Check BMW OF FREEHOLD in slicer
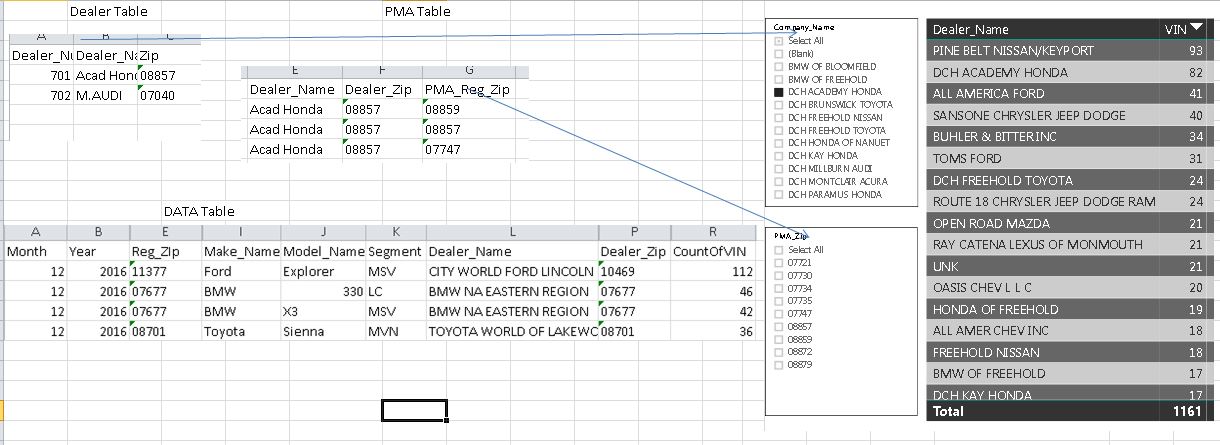 tap(779, 79)
